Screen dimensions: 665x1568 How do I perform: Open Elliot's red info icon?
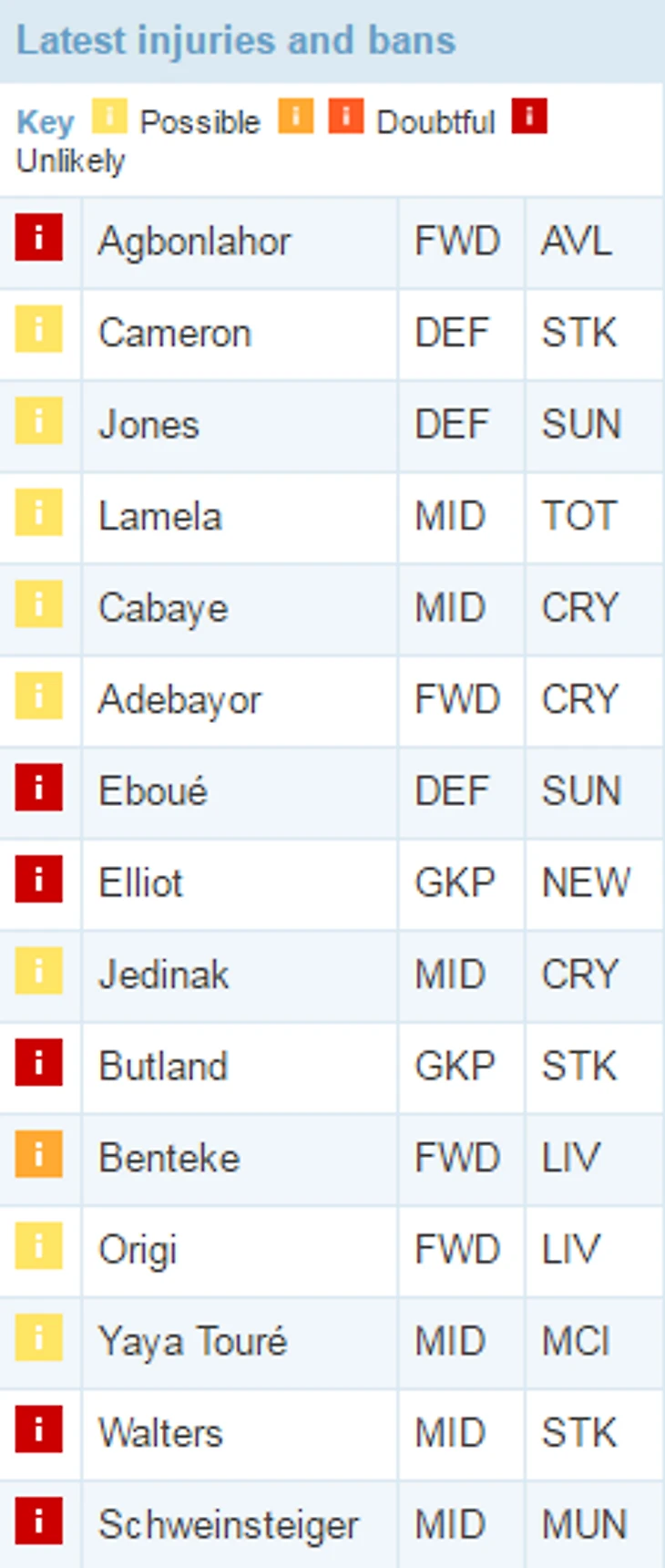(38, 879)
